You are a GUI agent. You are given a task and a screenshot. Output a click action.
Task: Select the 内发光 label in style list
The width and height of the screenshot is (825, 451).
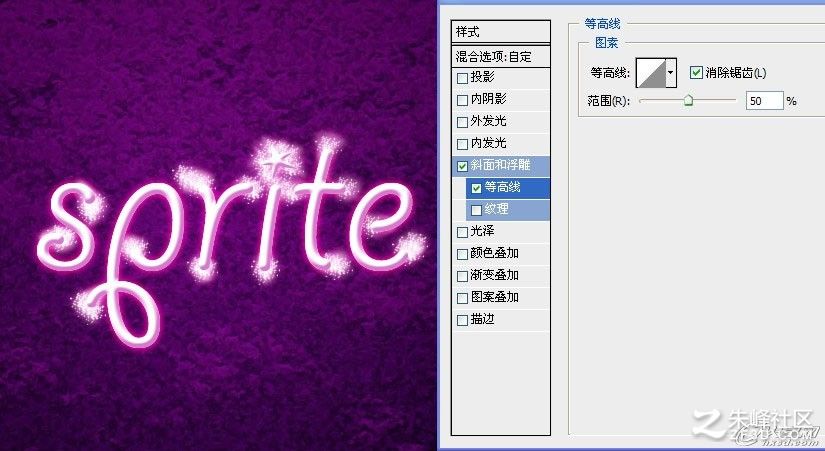[489, 143]
